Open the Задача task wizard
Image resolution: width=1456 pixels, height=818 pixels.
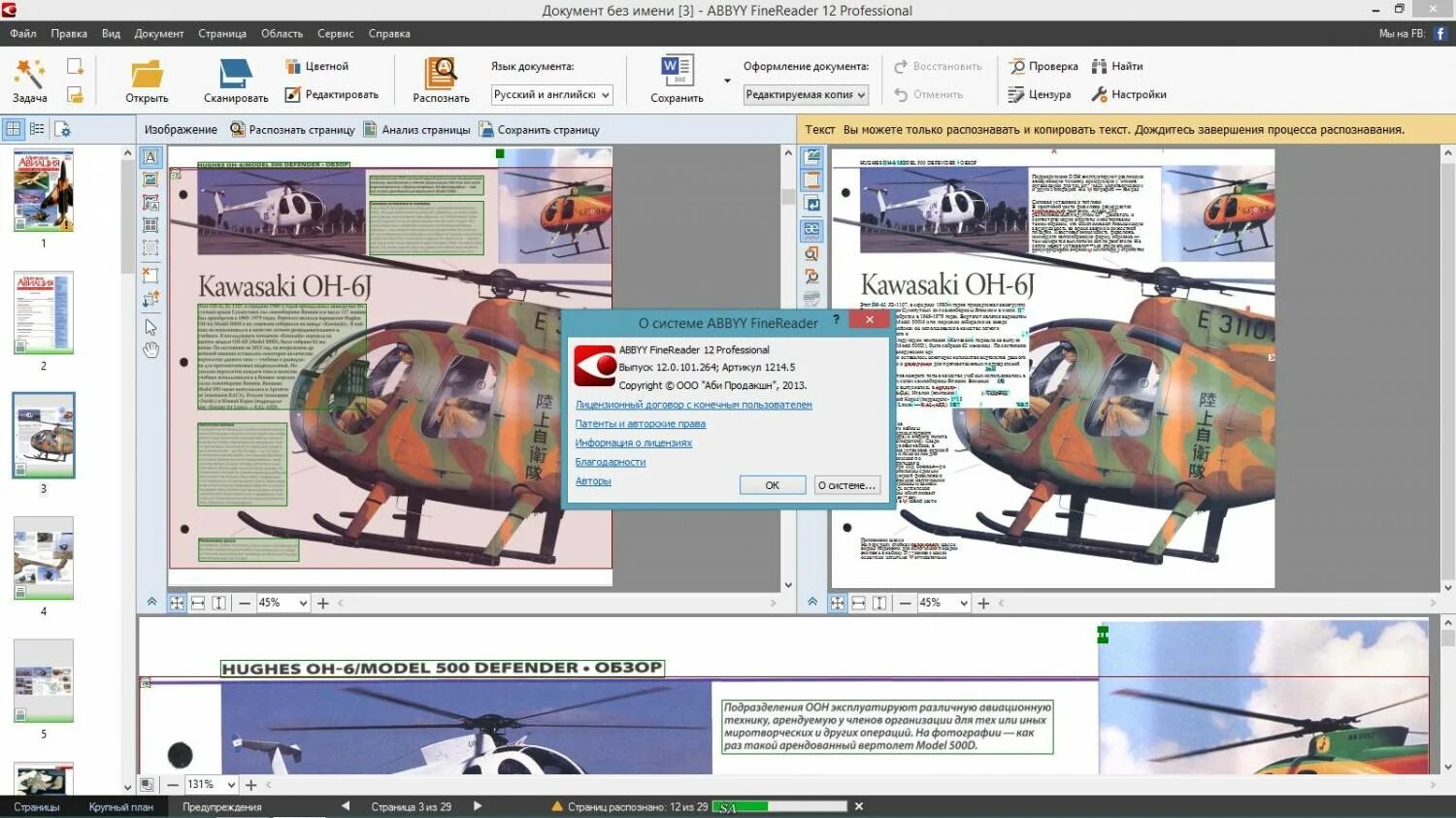(29, 80)
